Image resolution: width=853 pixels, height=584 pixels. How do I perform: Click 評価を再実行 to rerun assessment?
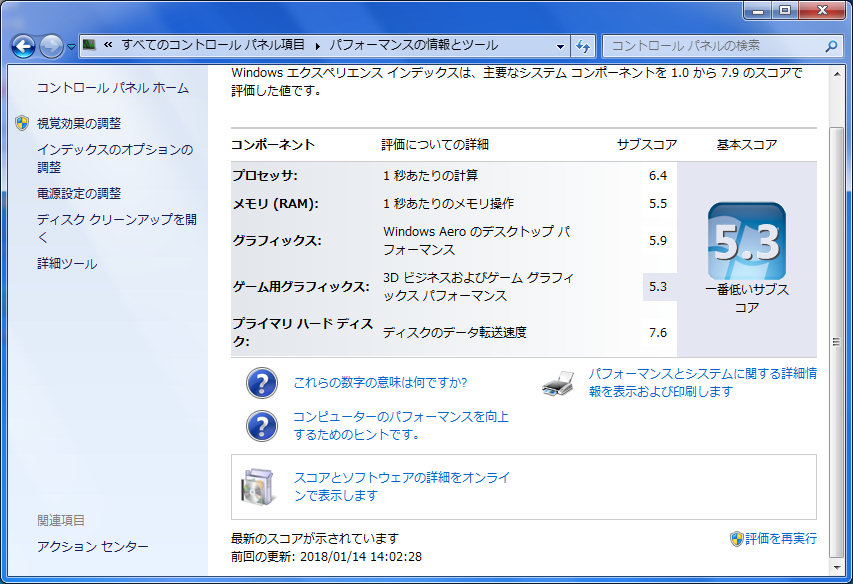click(781, 539)
